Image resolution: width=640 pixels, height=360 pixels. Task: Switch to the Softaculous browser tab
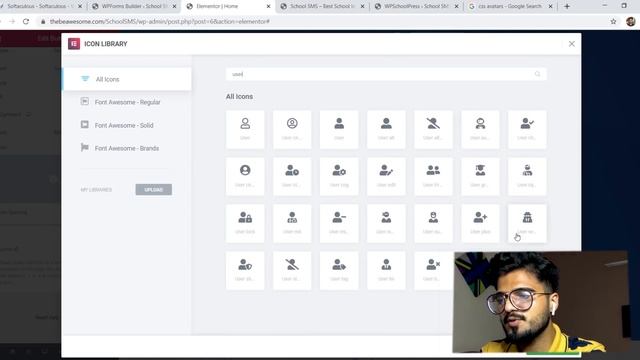[40, 7]
